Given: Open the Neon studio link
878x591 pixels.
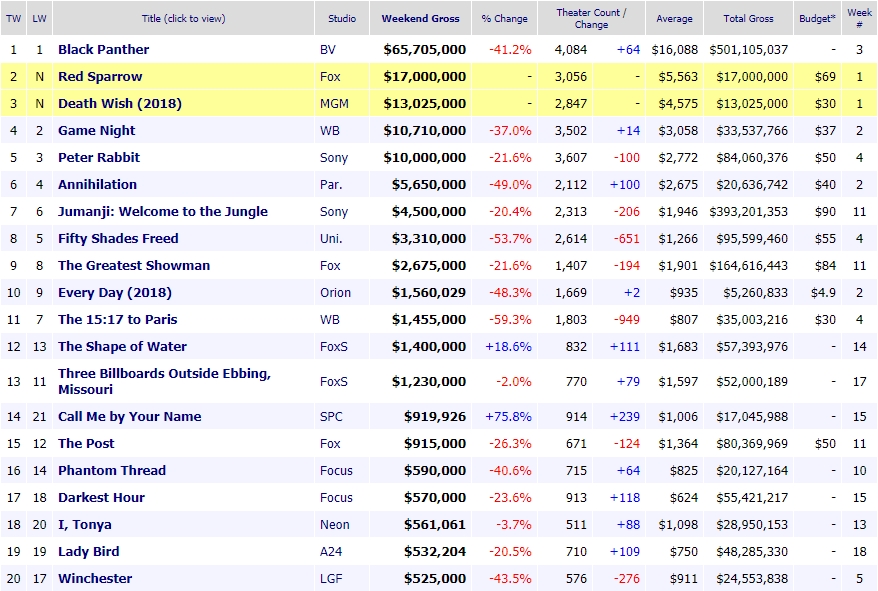Looking at the screenshot, I should [334, 524].
